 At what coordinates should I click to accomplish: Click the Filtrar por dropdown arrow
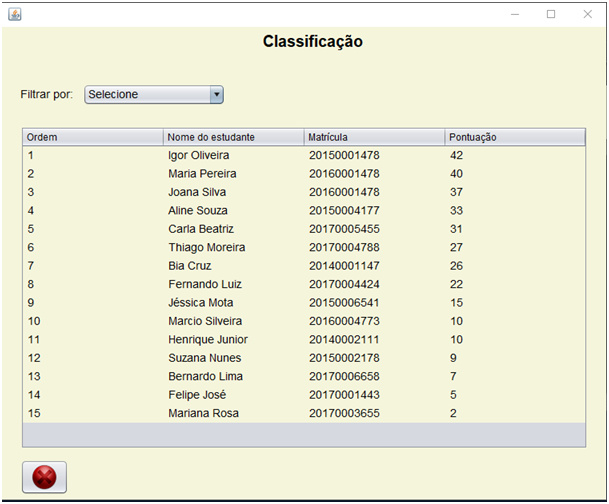tap(217, 94)
